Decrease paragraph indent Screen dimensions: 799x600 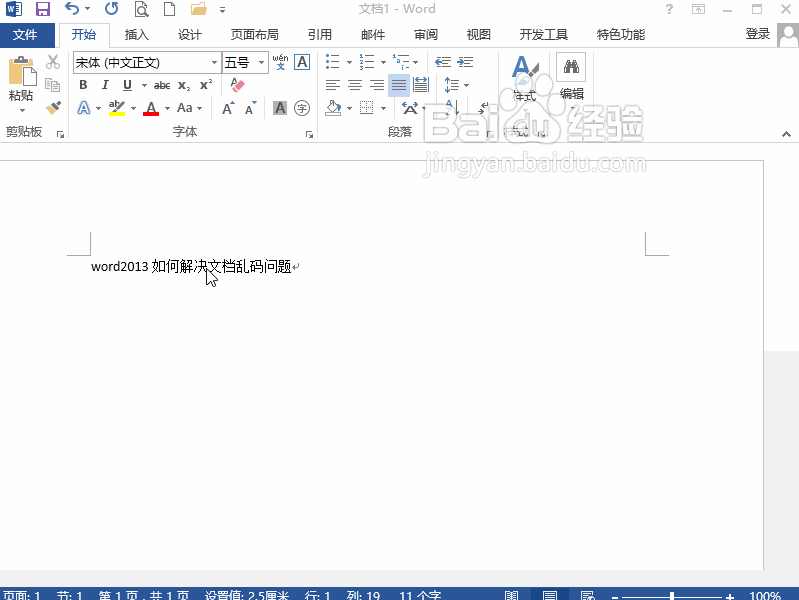pos(443,62)
